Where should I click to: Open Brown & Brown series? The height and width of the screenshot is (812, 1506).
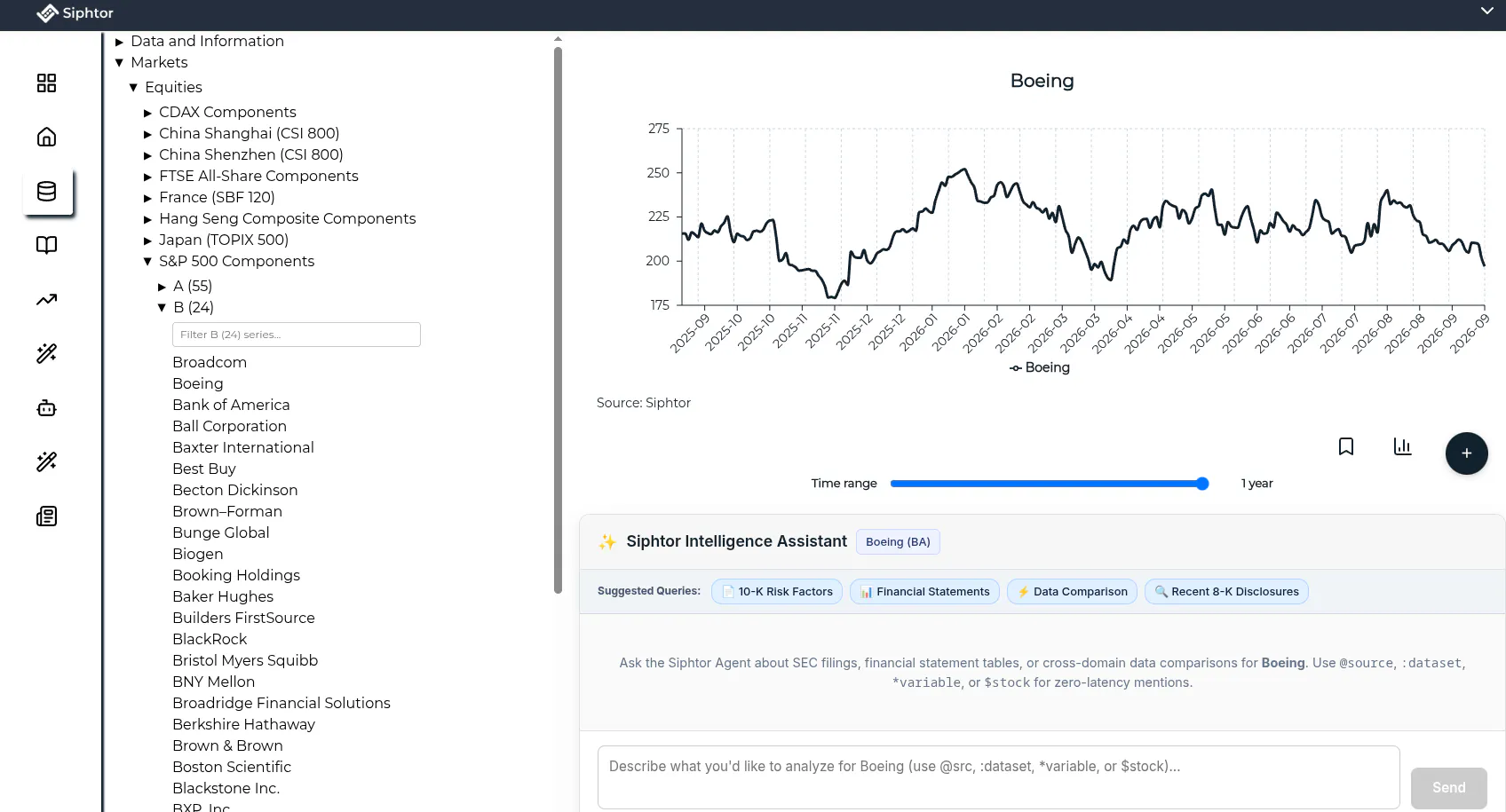pyautogui.click(x=228, y=745)
